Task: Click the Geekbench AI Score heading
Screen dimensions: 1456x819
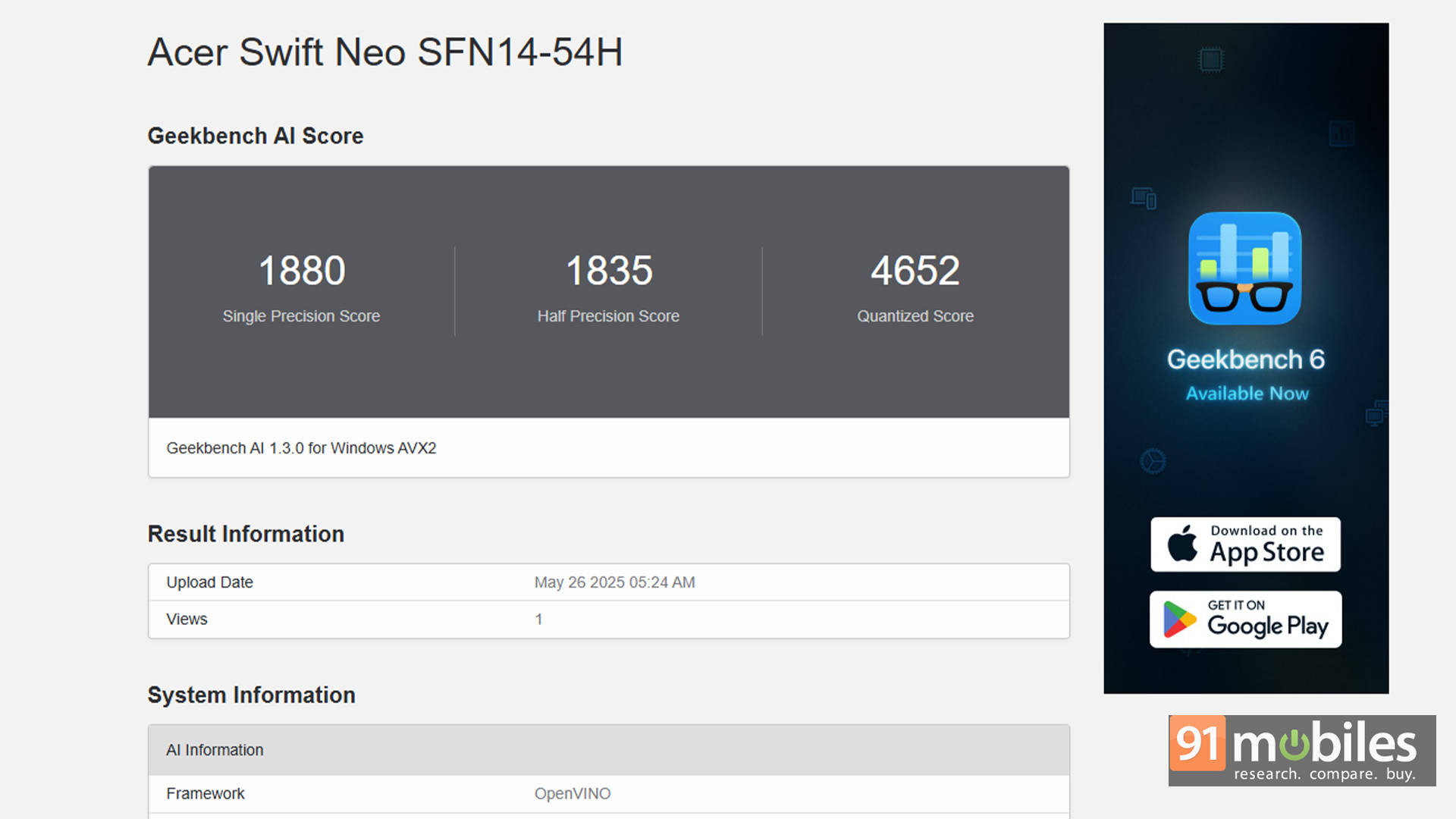Action: pos(256,136)
